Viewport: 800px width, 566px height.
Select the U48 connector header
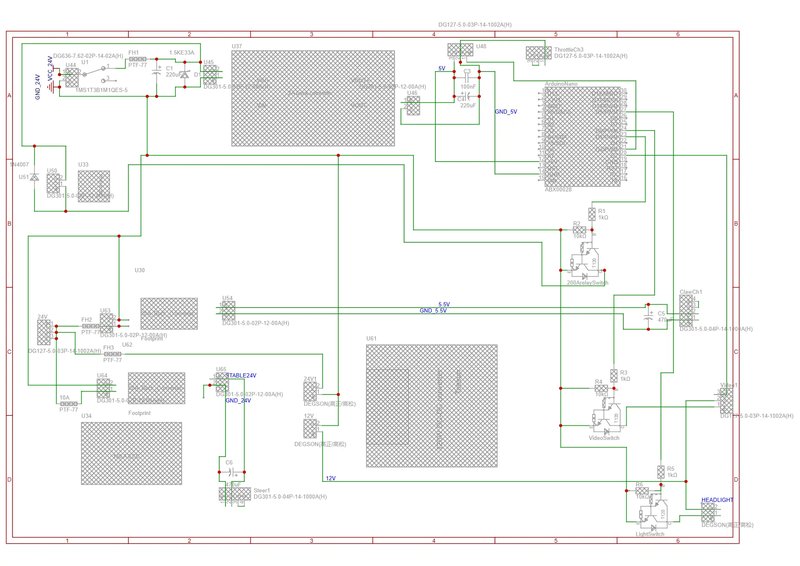point(460,50)
